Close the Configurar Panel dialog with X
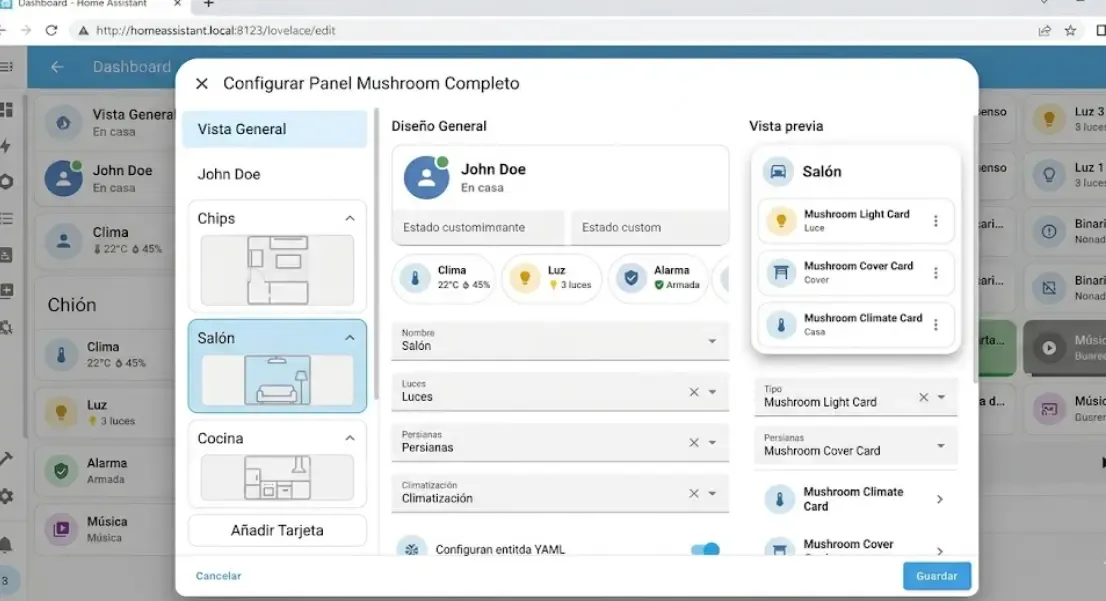The height and width of the screenshot is (601, 1106). [x=202, y=84]
